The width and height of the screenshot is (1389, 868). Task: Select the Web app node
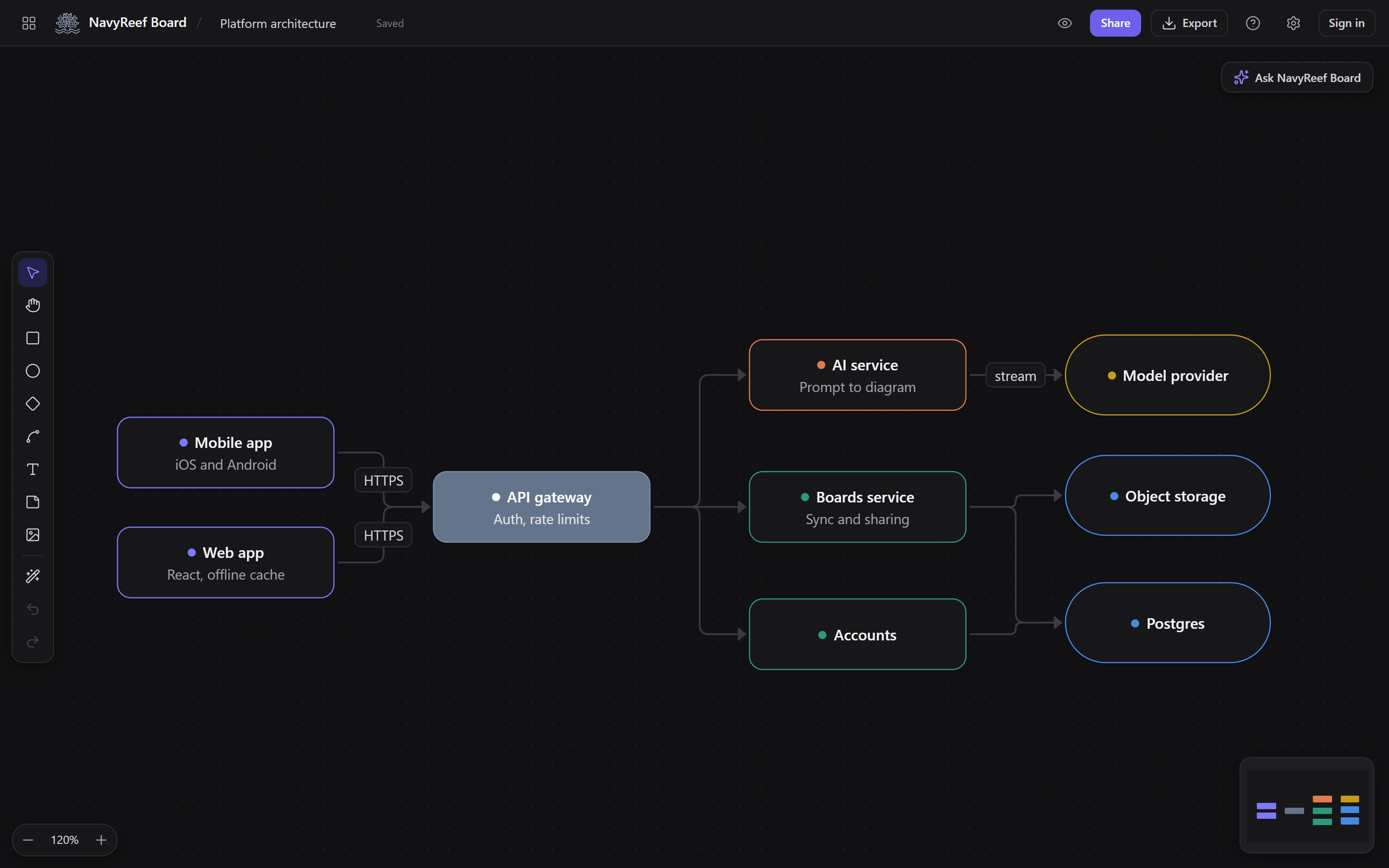click(226, 562)
